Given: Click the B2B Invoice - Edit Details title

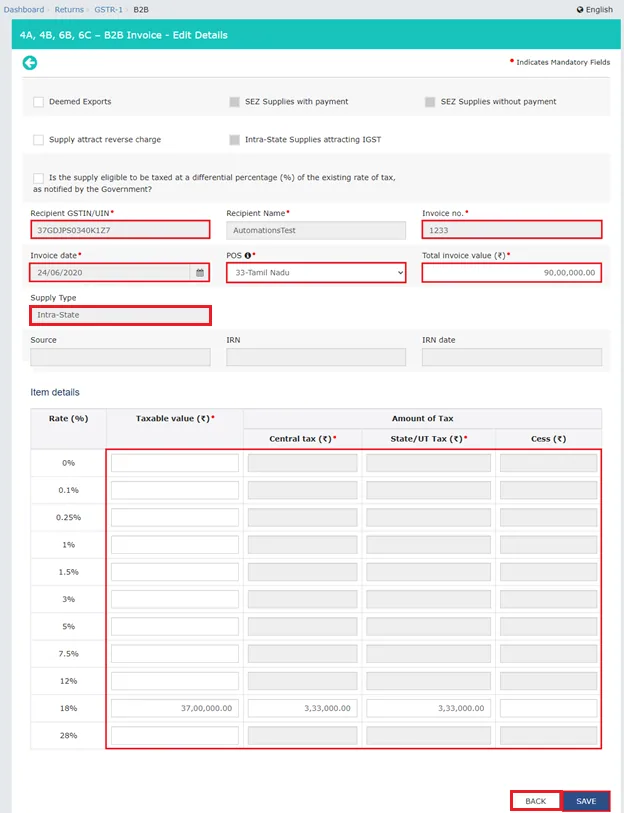Looking at the screenshot, I should (123, 35).
